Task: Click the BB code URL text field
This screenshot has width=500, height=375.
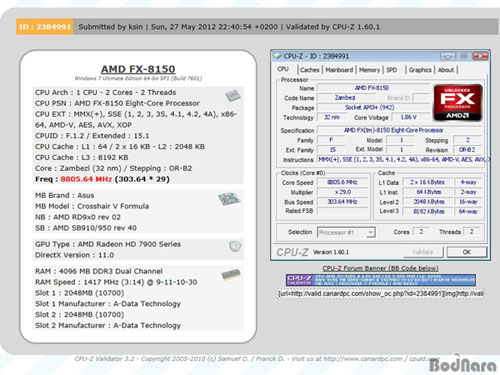Action: point(380,294)
